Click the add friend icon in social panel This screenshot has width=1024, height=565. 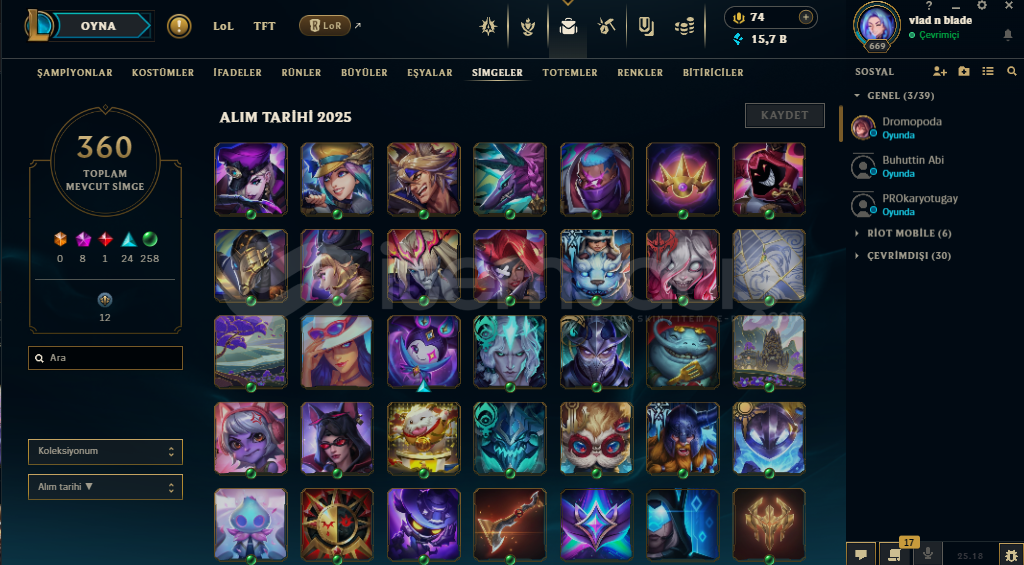pyautogui.click(x=940, y=71)
